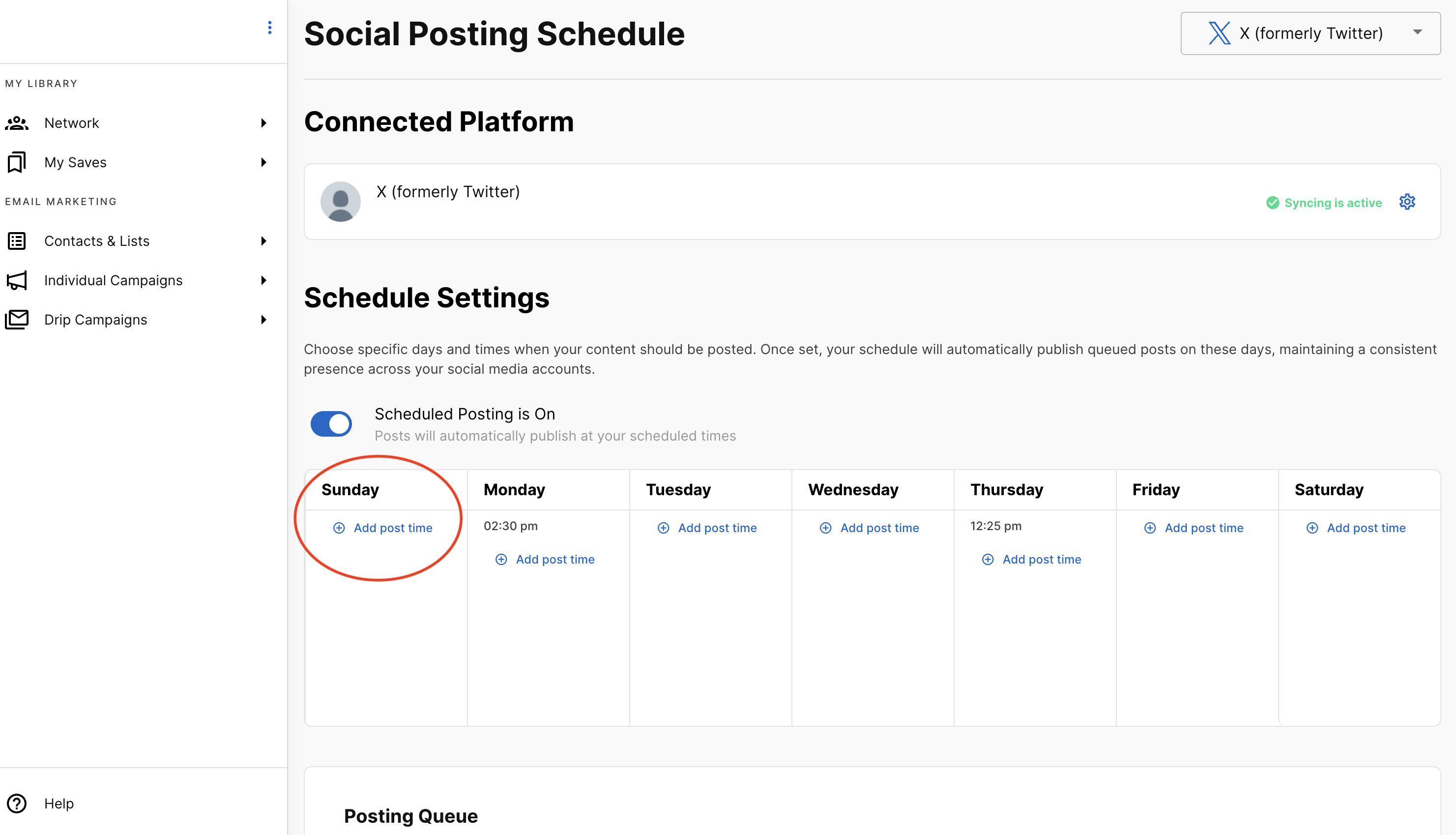Click plus icon for Thursday post time
This screenshot has height=835, width=1456.
pyautogui.click(x=988, y=559)
